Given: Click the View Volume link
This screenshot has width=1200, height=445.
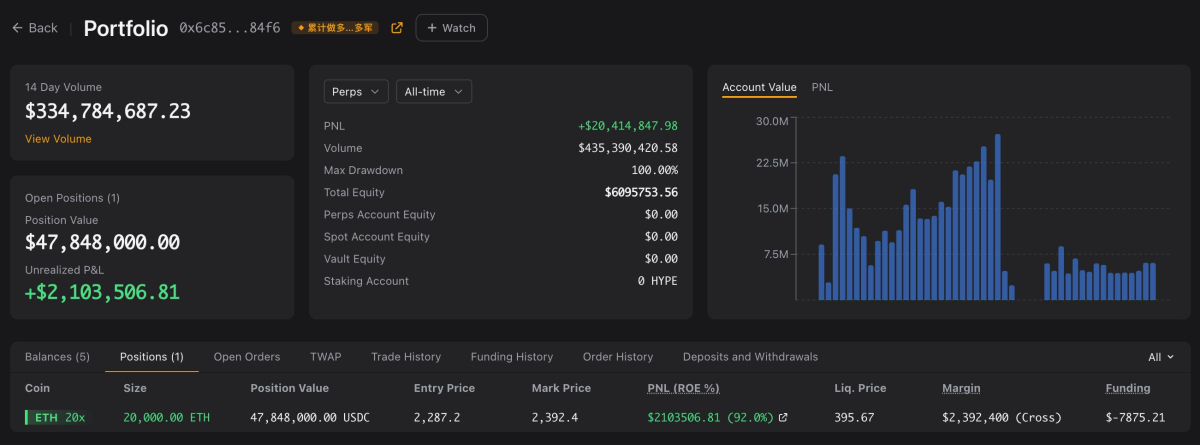Looking at the screenshot, I should point(58,139).
